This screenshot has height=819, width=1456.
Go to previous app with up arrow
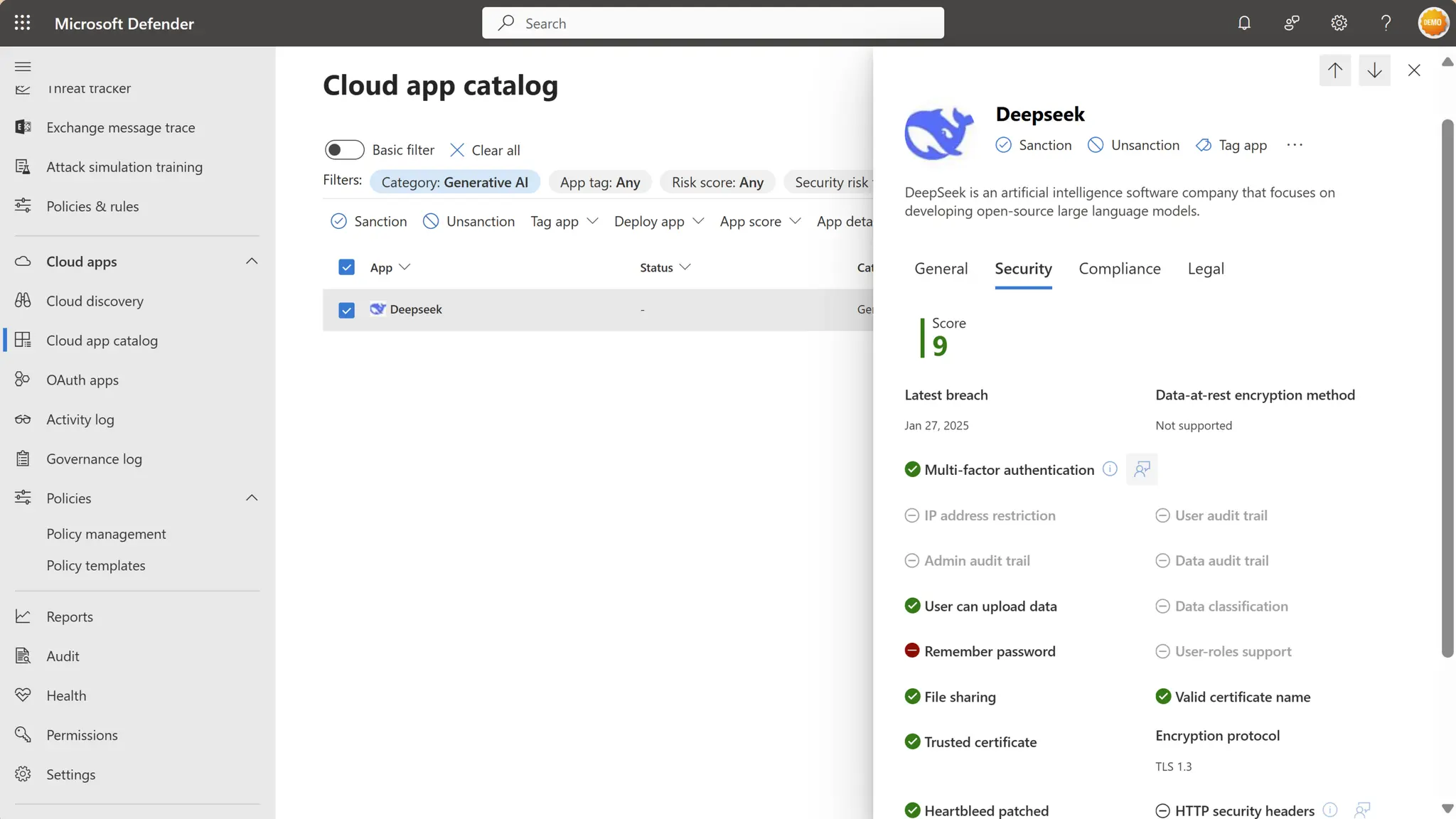pos(1334,70)
